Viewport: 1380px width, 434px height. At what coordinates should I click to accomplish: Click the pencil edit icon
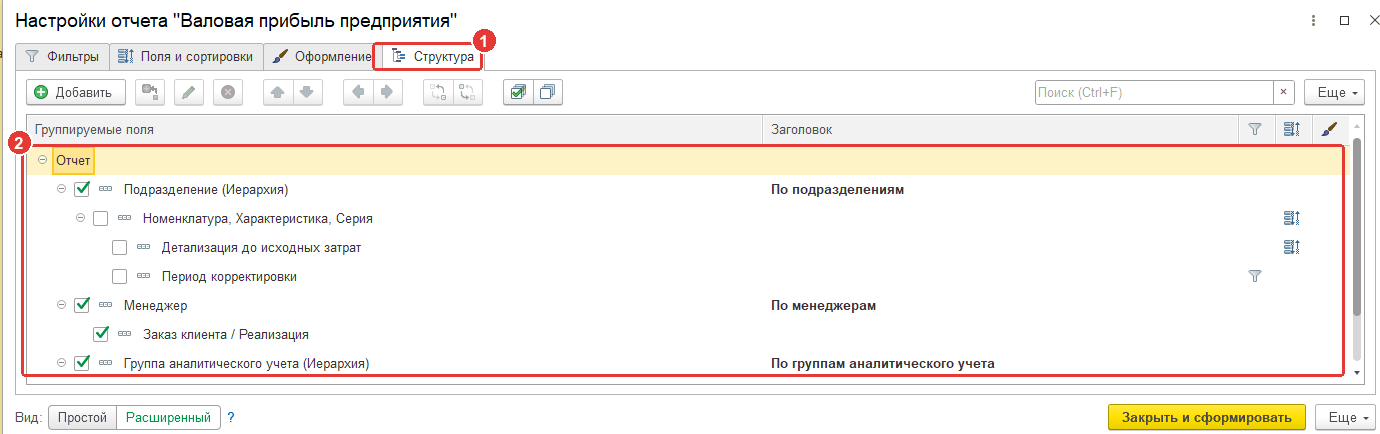[x=189, y=92]
